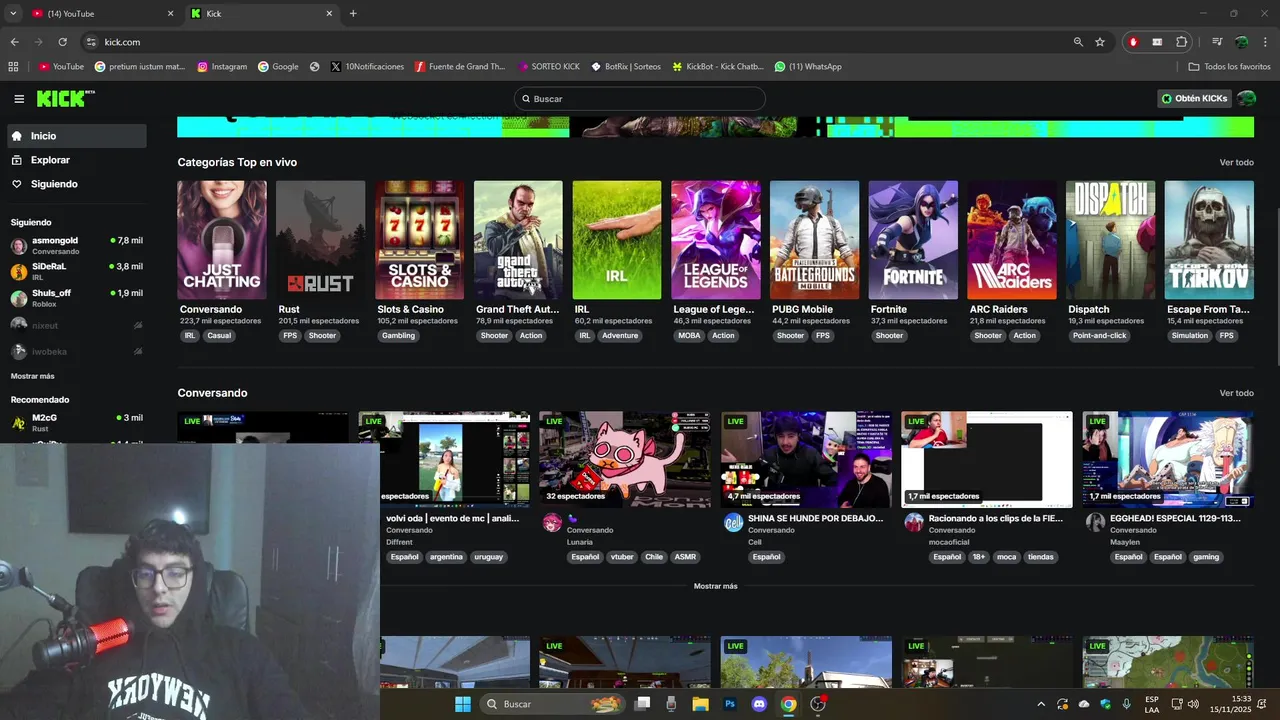Open the Chrome extensions puzzle icon
The width and height of the screenshot is (1280, 720).
pos(1182,42)
